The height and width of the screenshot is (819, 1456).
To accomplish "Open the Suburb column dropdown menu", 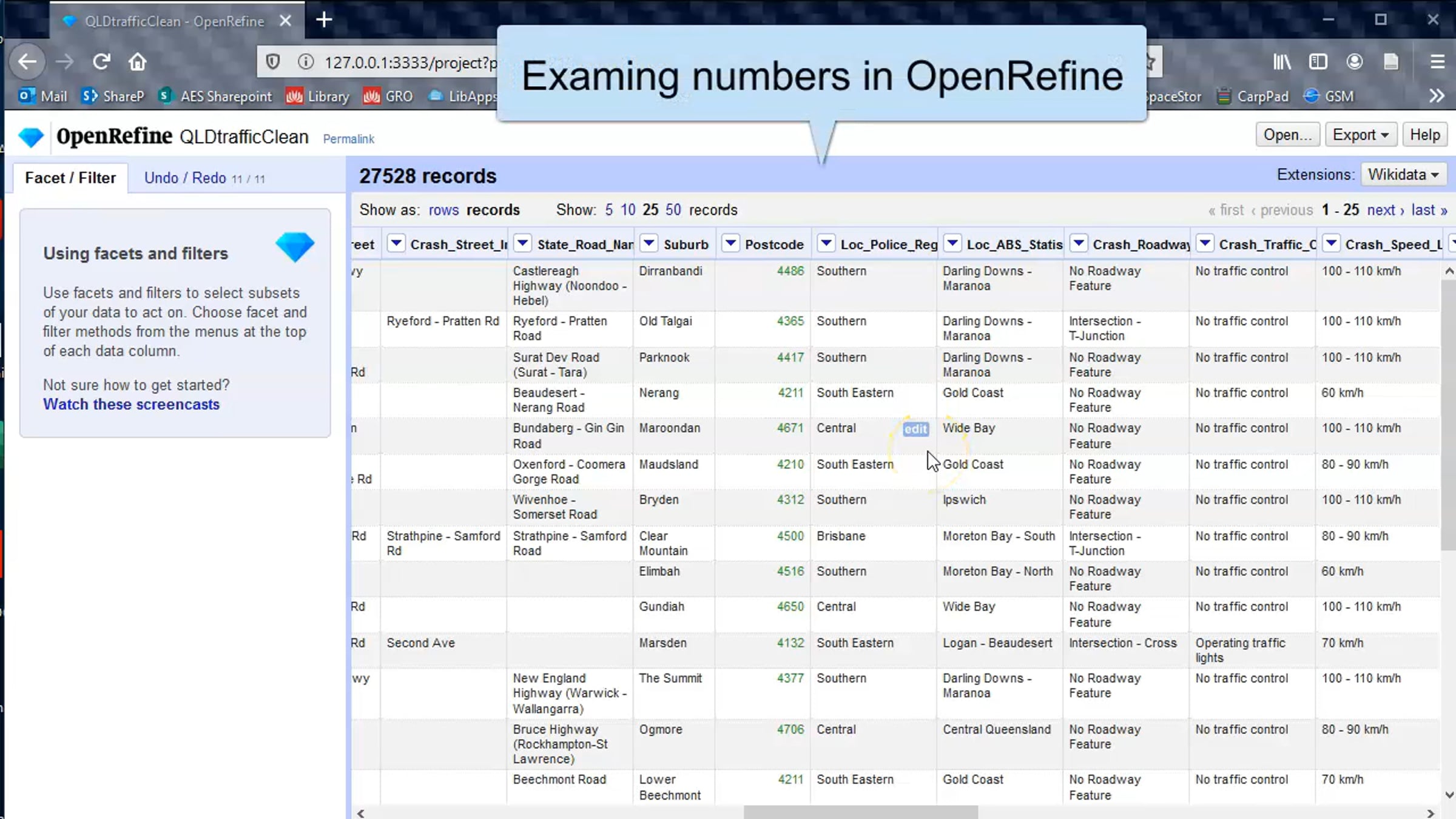I will 649,244.
